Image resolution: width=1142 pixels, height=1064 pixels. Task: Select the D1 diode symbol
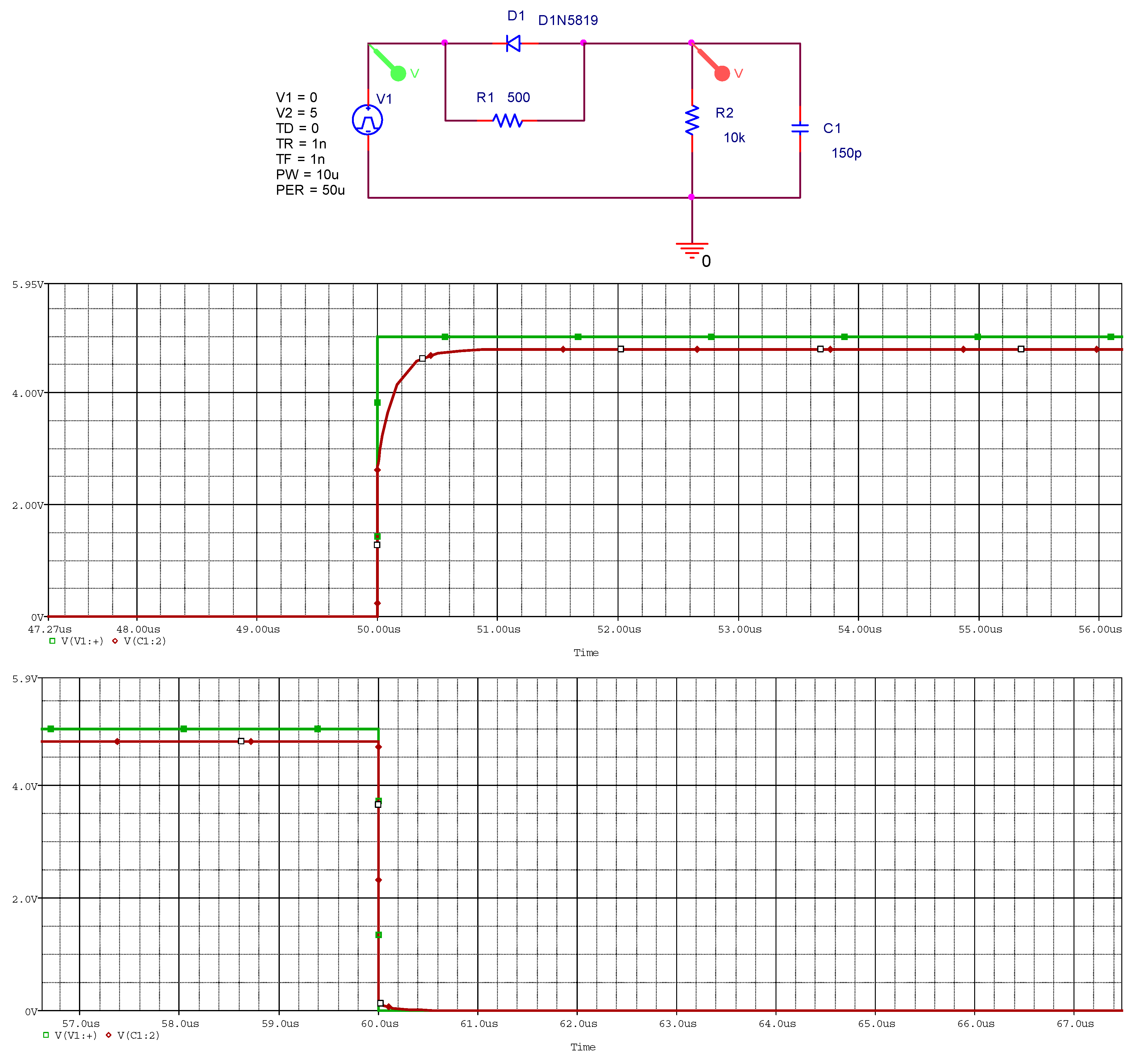pyautogui.click(x=513, y=43)
